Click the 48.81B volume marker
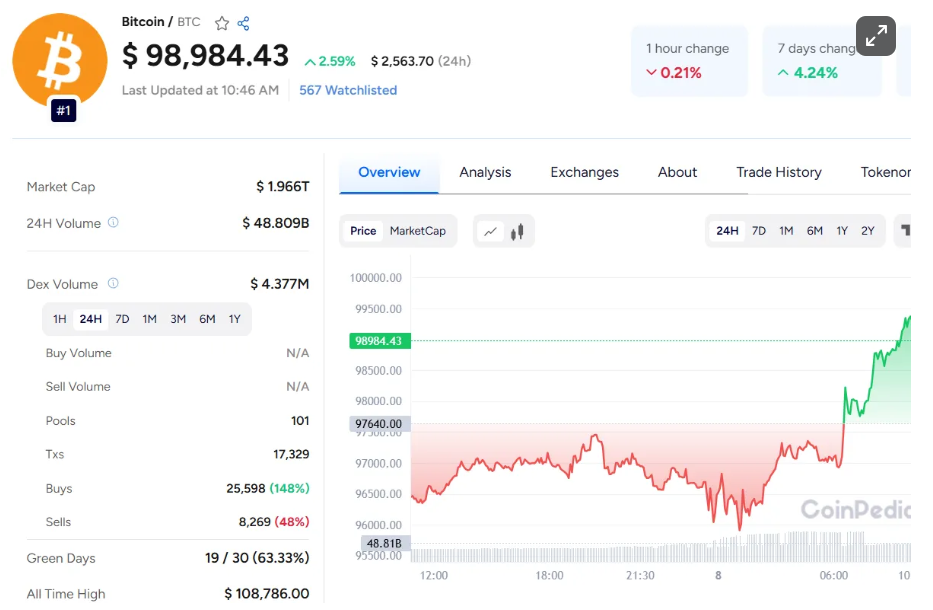933x610 pixels. click(385, 543)
